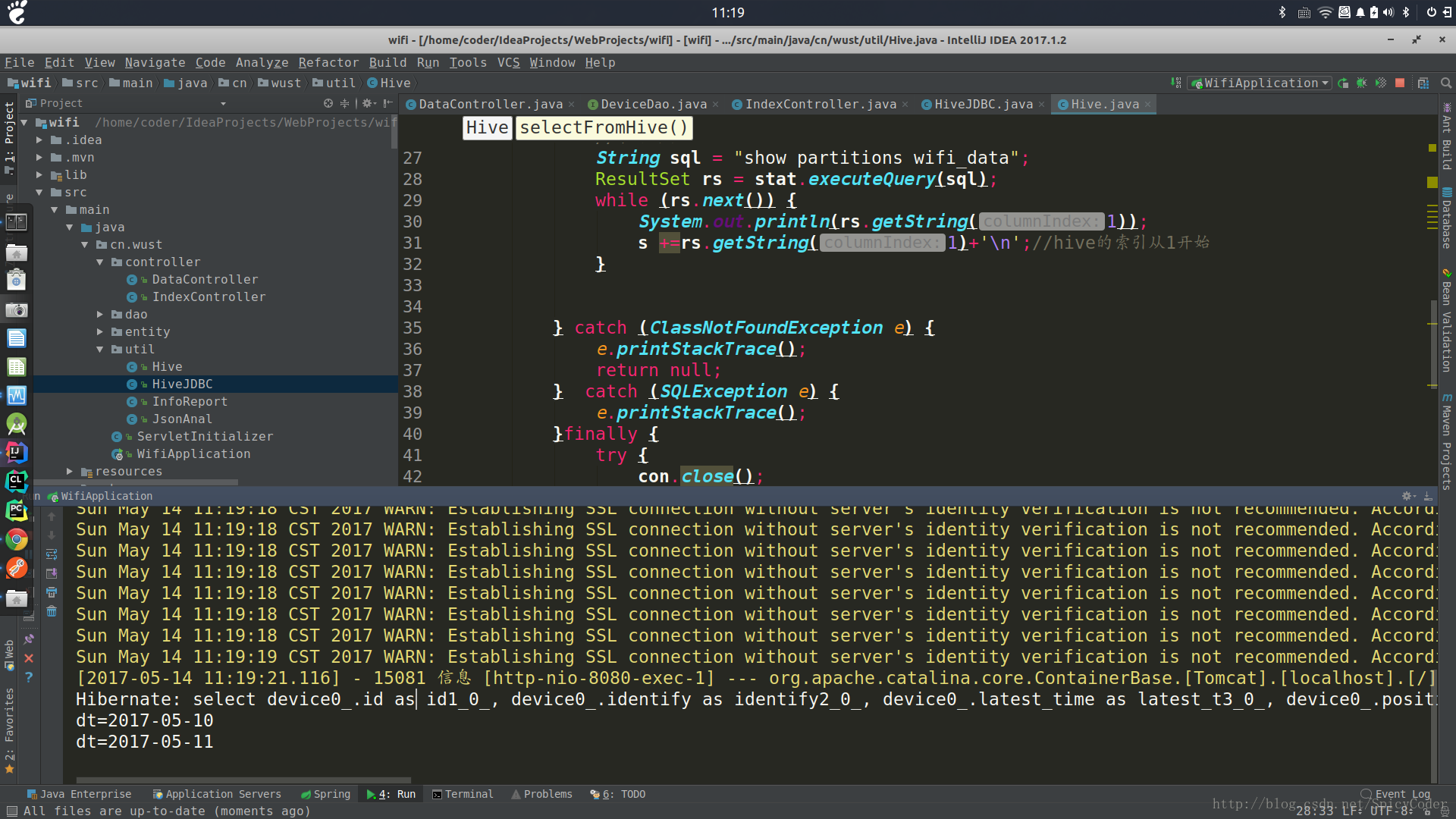The width and height of the screenshot is (1456, 819).
Task: Collapse the util folder in project tree
Action: 100,348
